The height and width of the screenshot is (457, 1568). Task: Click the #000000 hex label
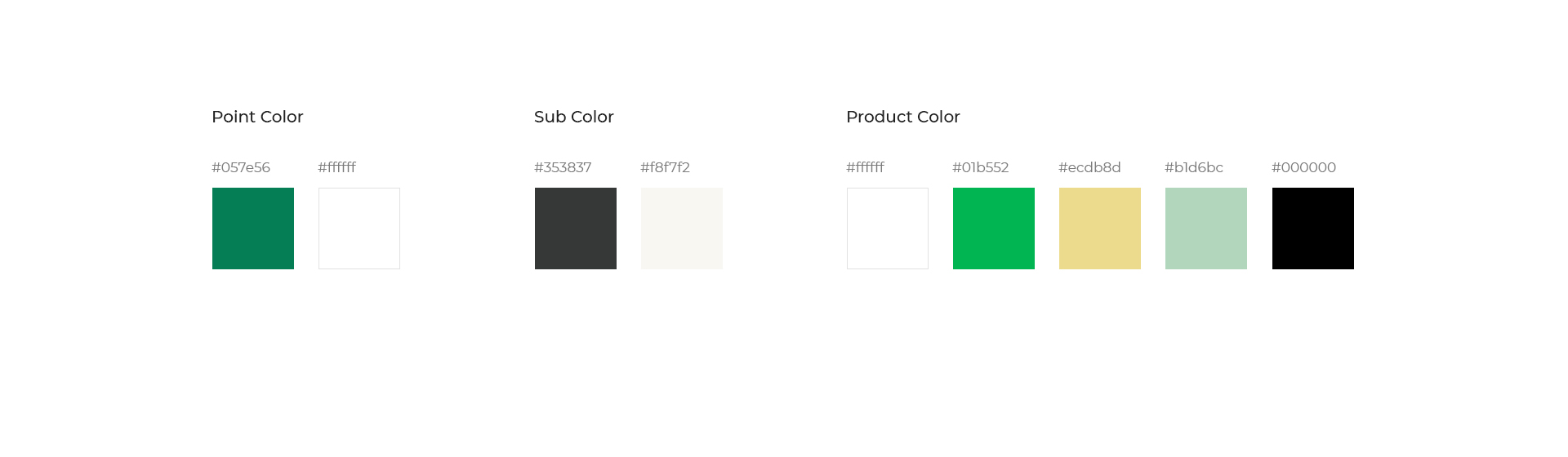1303,167
